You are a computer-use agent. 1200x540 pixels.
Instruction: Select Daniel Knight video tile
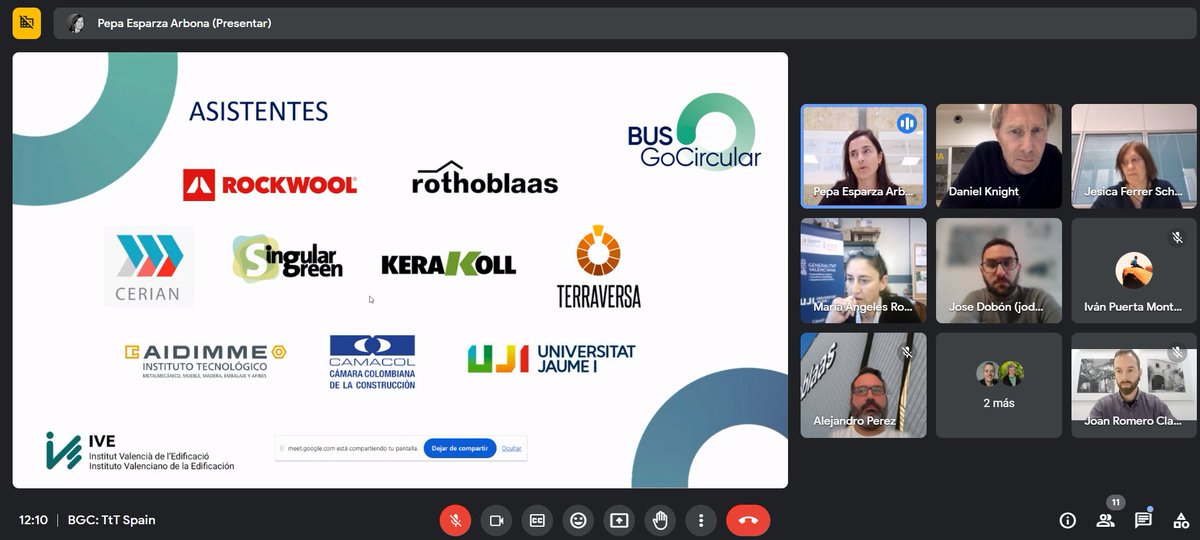click(999, 156)
